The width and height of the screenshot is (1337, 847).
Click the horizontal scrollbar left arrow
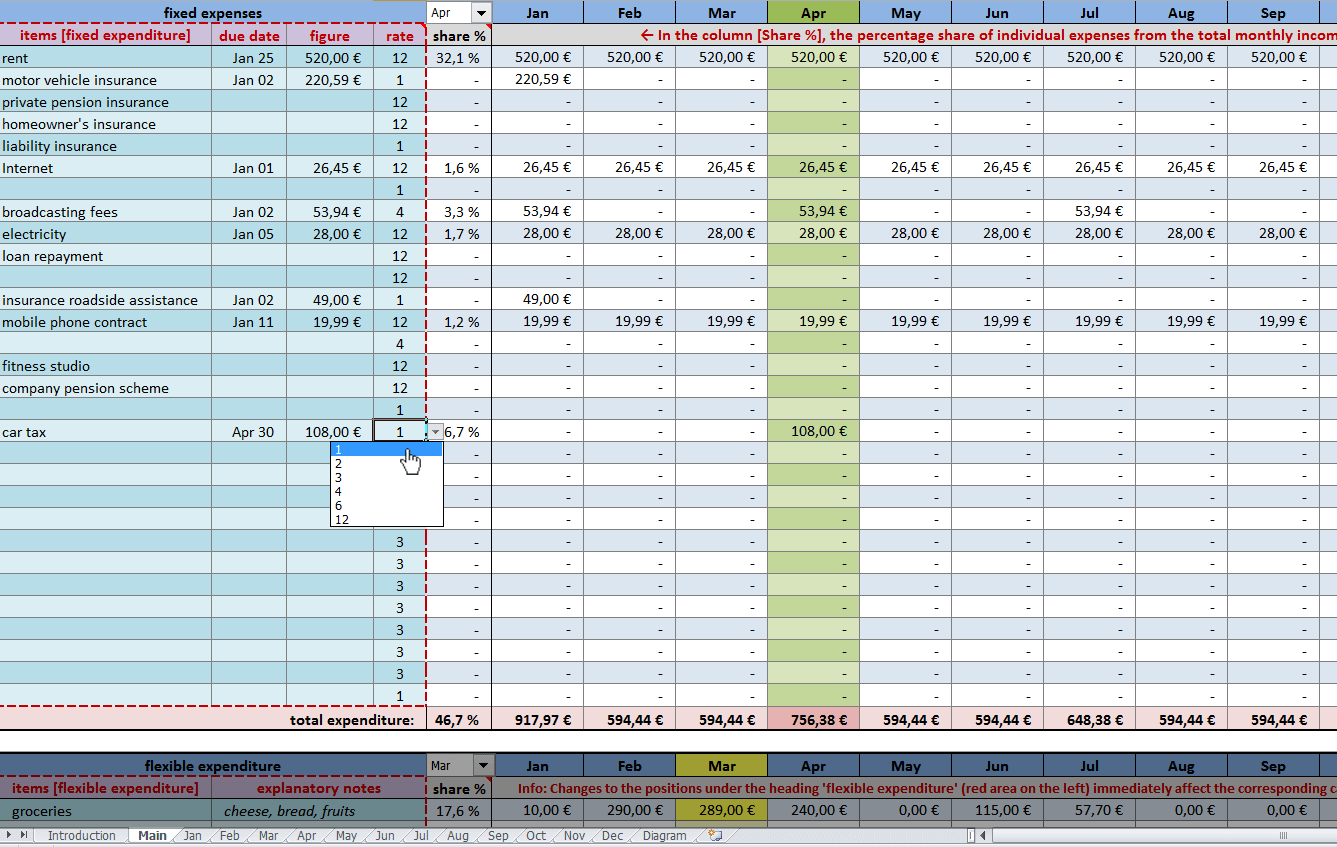pos(983,836)
